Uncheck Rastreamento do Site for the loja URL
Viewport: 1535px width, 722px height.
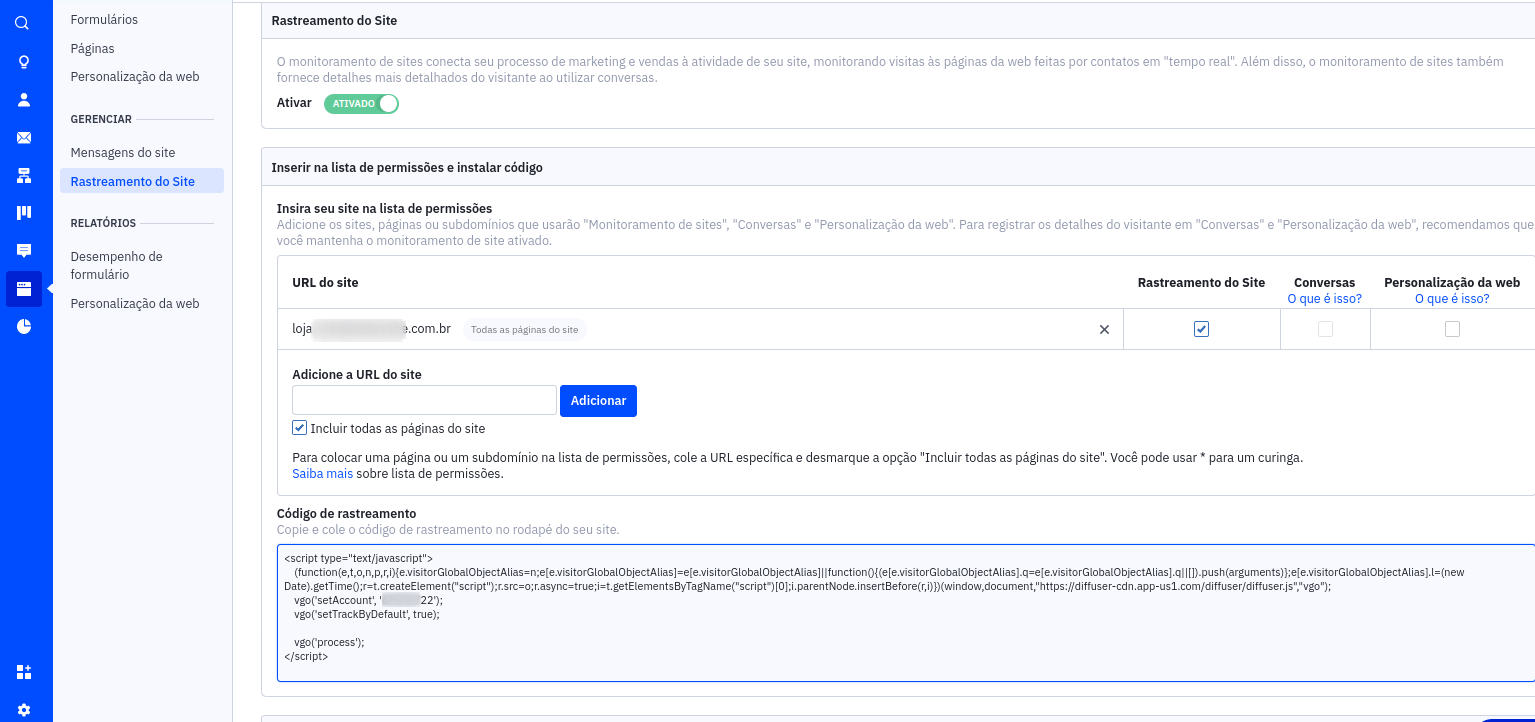click(1201, 329)
